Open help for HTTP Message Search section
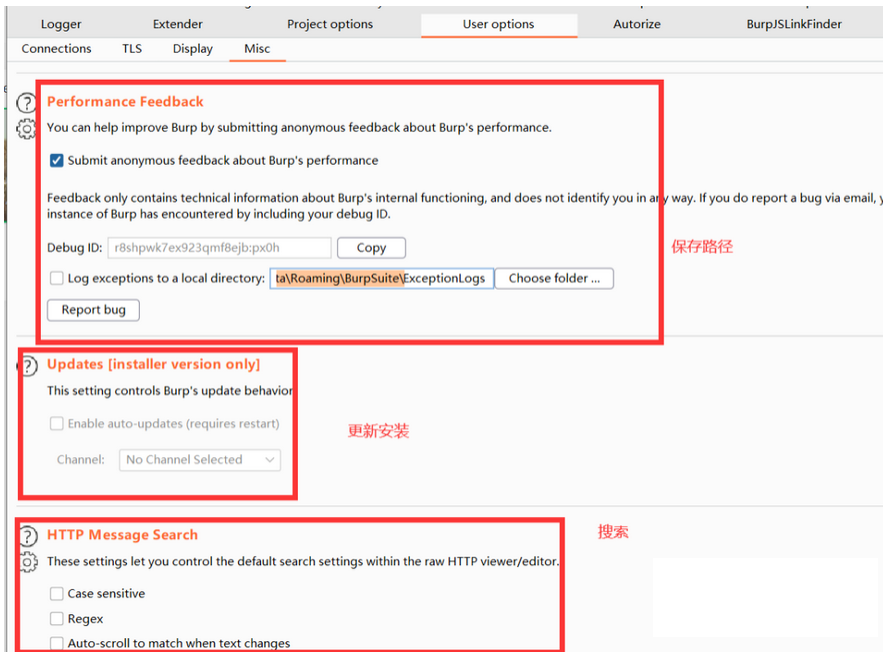Viewport: 883px width, 652px height. point(28,536)
